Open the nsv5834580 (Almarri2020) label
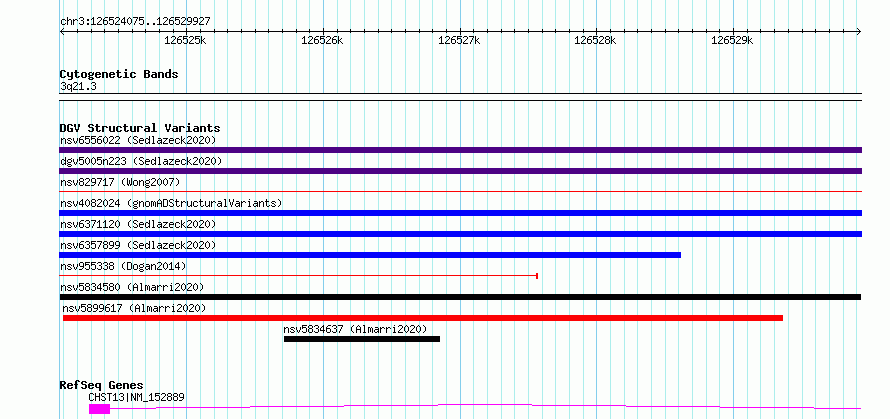This screenshot has width=890, height=419. pos(132,287)
